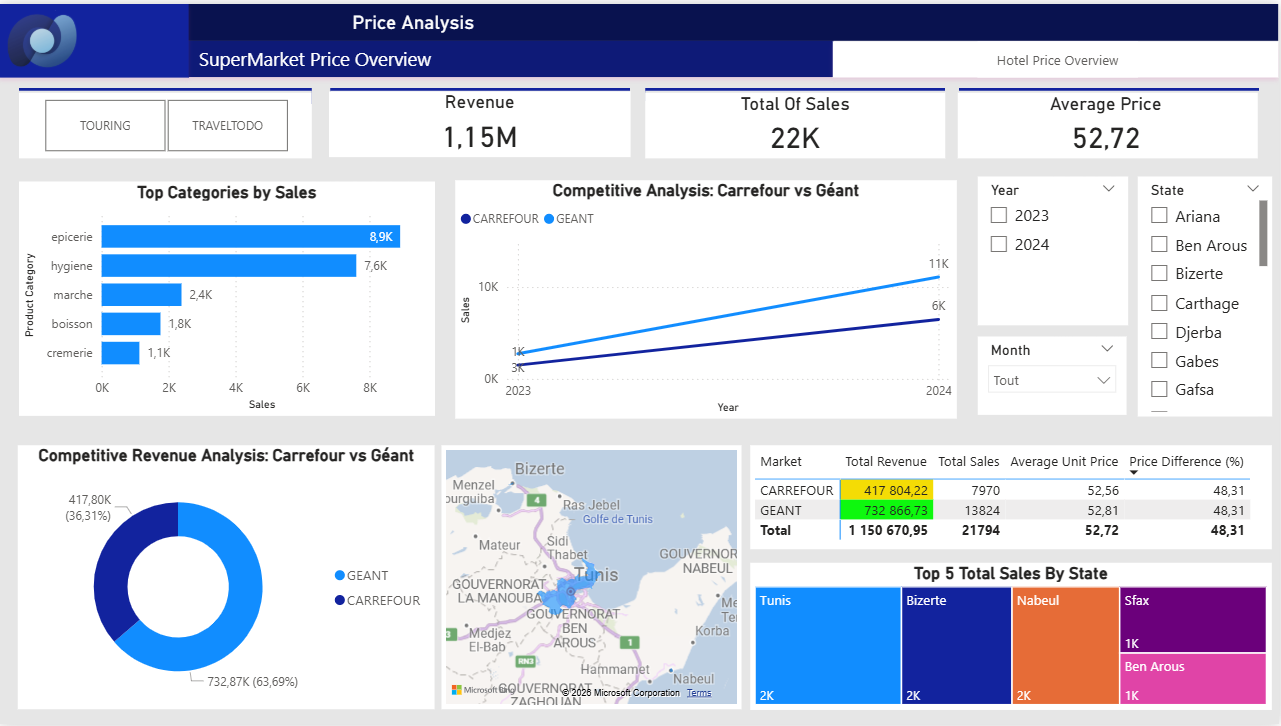The height and width of the screenshot is (726, 1281).
Task: Sort table by Price Difference (%) header
Action: [1187, 462]
